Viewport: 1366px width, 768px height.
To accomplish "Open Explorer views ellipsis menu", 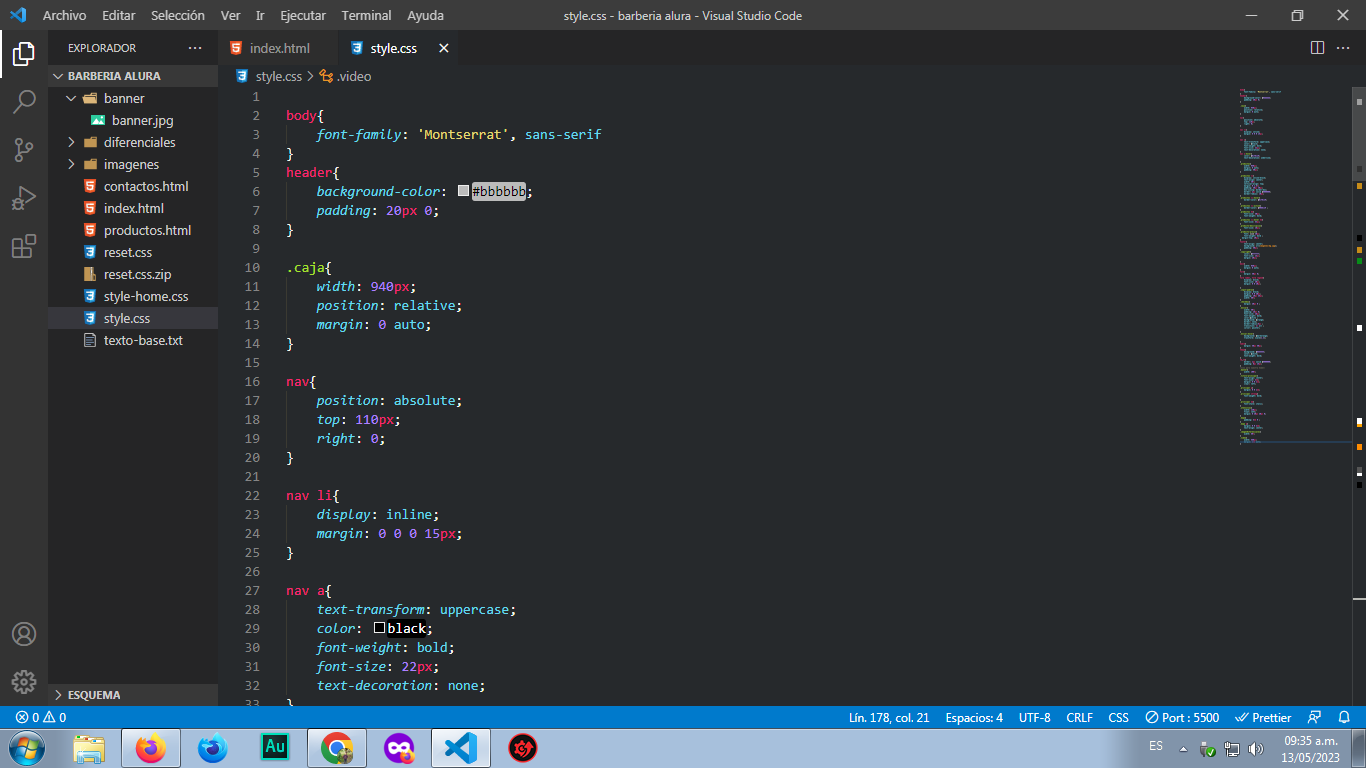I will click(195, 48).
